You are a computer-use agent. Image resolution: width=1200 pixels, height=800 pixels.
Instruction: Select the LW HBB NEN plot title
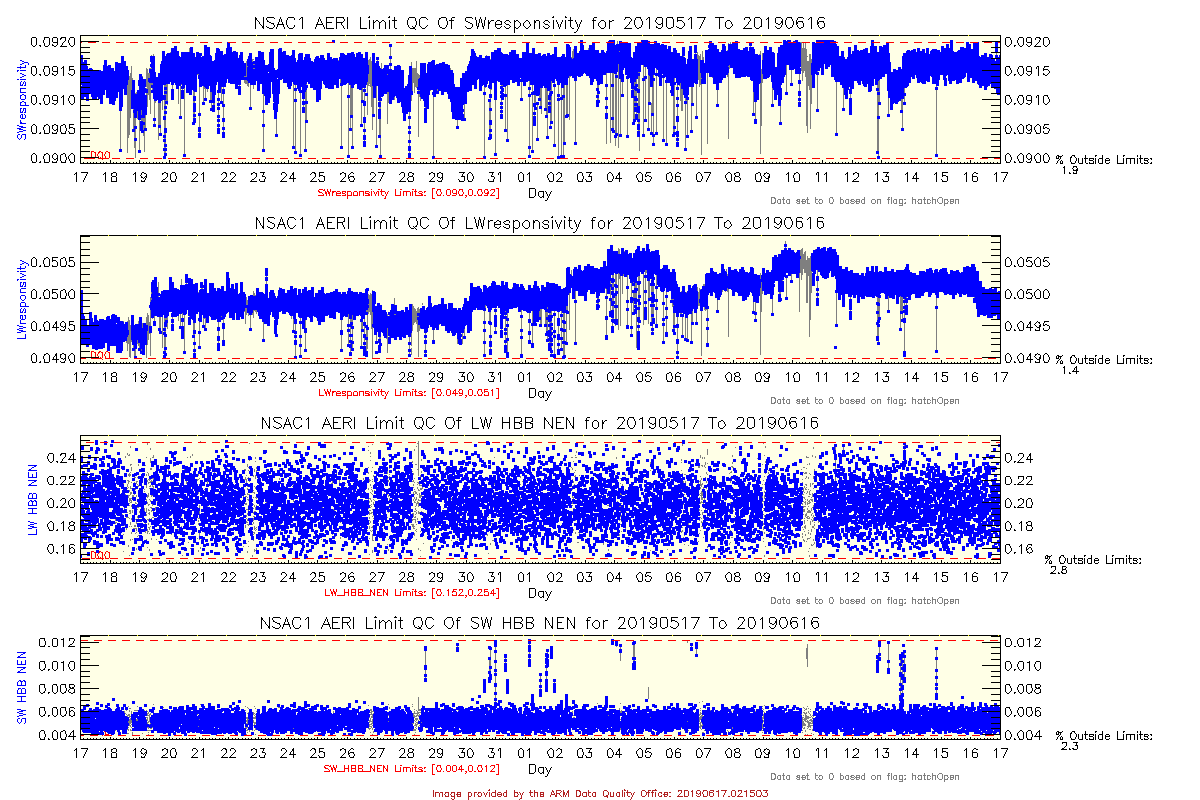pyautogui.click(x=540, y=423)
